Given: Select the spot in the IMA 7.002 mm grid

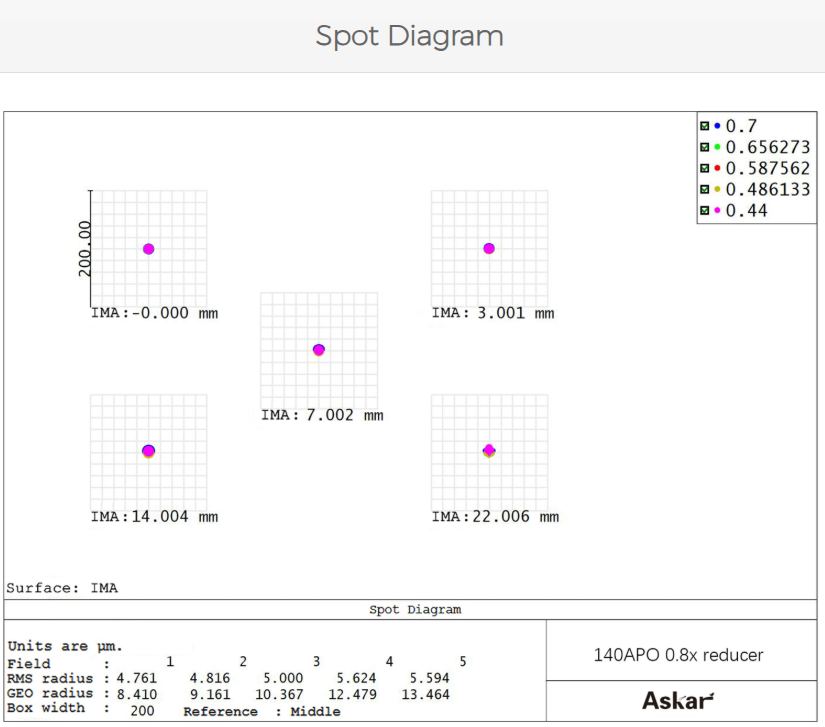Looking at the screenshot, I should coord(318,350).
